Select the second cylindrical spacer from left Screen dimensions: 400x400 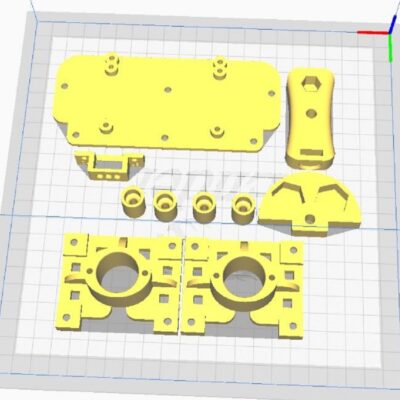(x=166, y=205)
